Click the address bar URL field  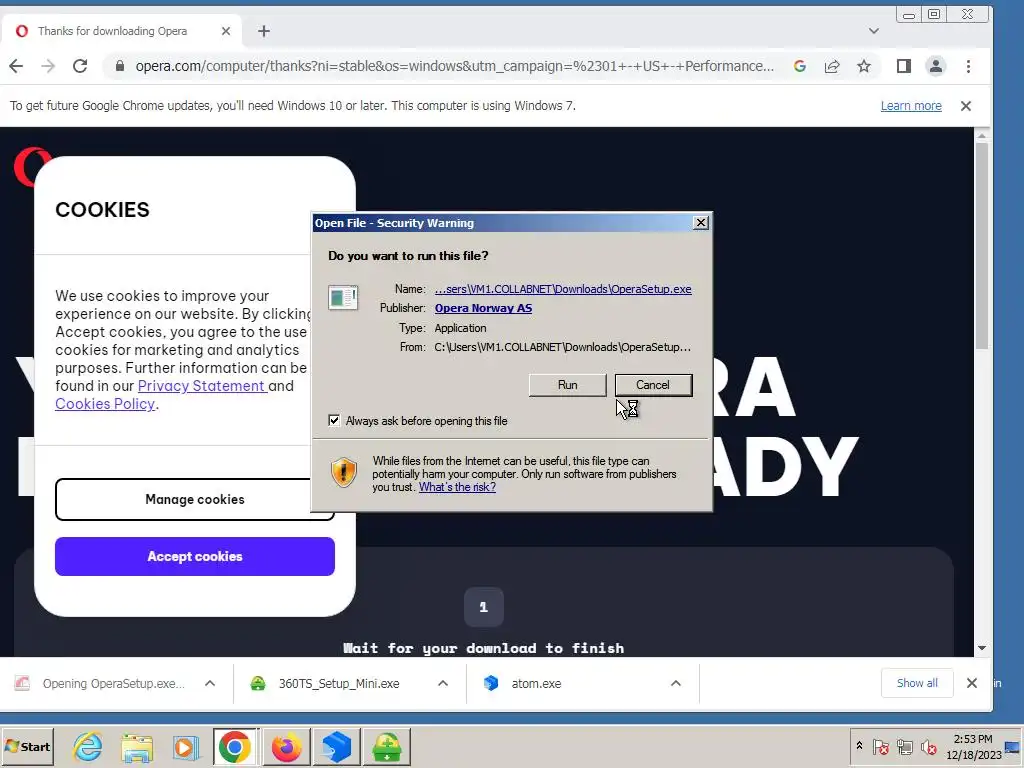[x=454, y=66]
